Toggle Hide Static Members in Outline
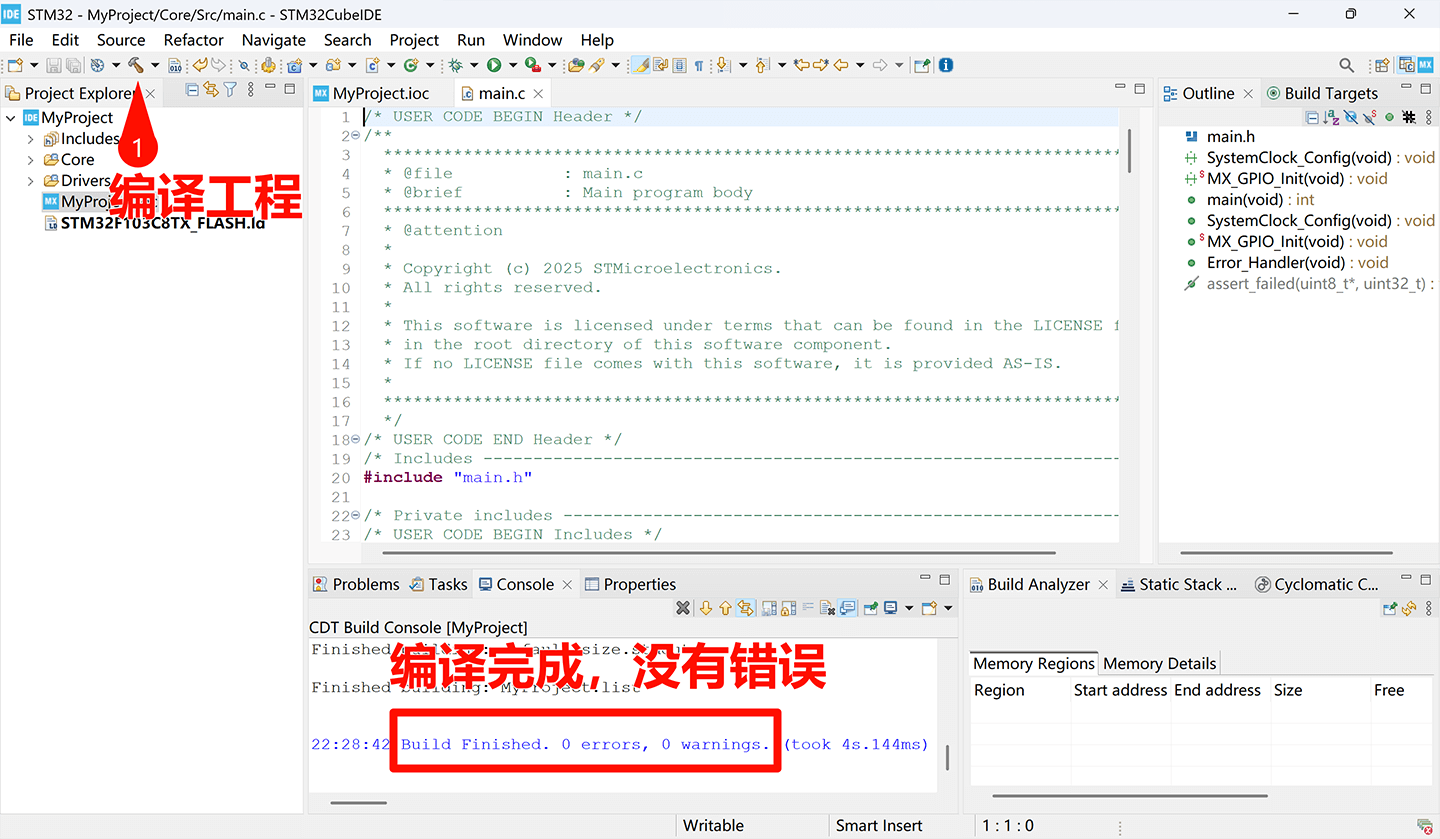The height and width of the screenshot is (839, 1440). 1370,117
